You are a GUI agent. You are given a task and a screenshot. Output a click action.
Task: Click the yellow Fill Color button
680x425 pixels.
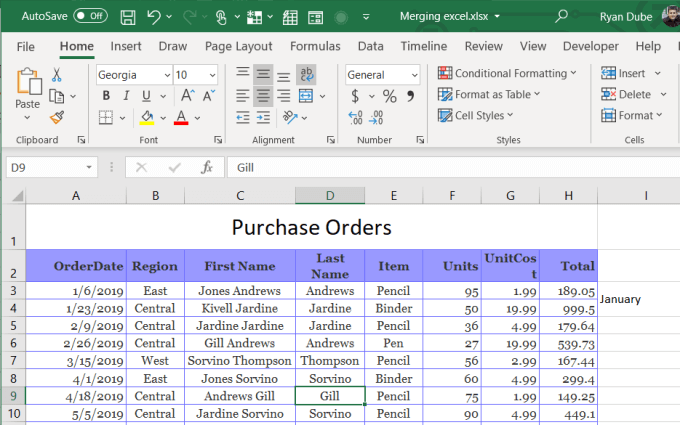click(147, 117)
